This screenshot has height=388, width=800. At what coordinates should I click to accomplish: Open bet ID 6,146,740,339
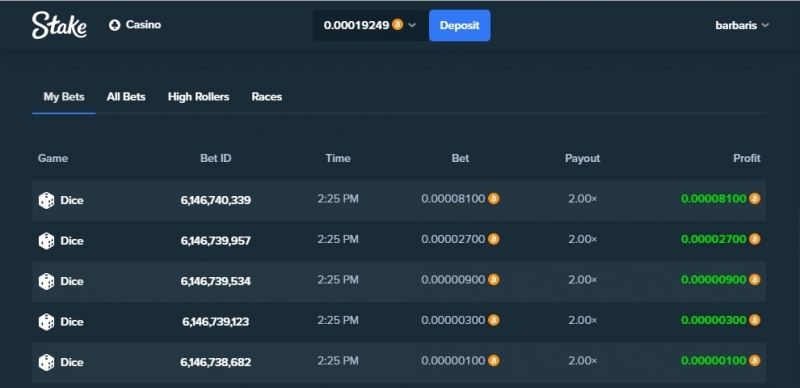pos(216,200)
